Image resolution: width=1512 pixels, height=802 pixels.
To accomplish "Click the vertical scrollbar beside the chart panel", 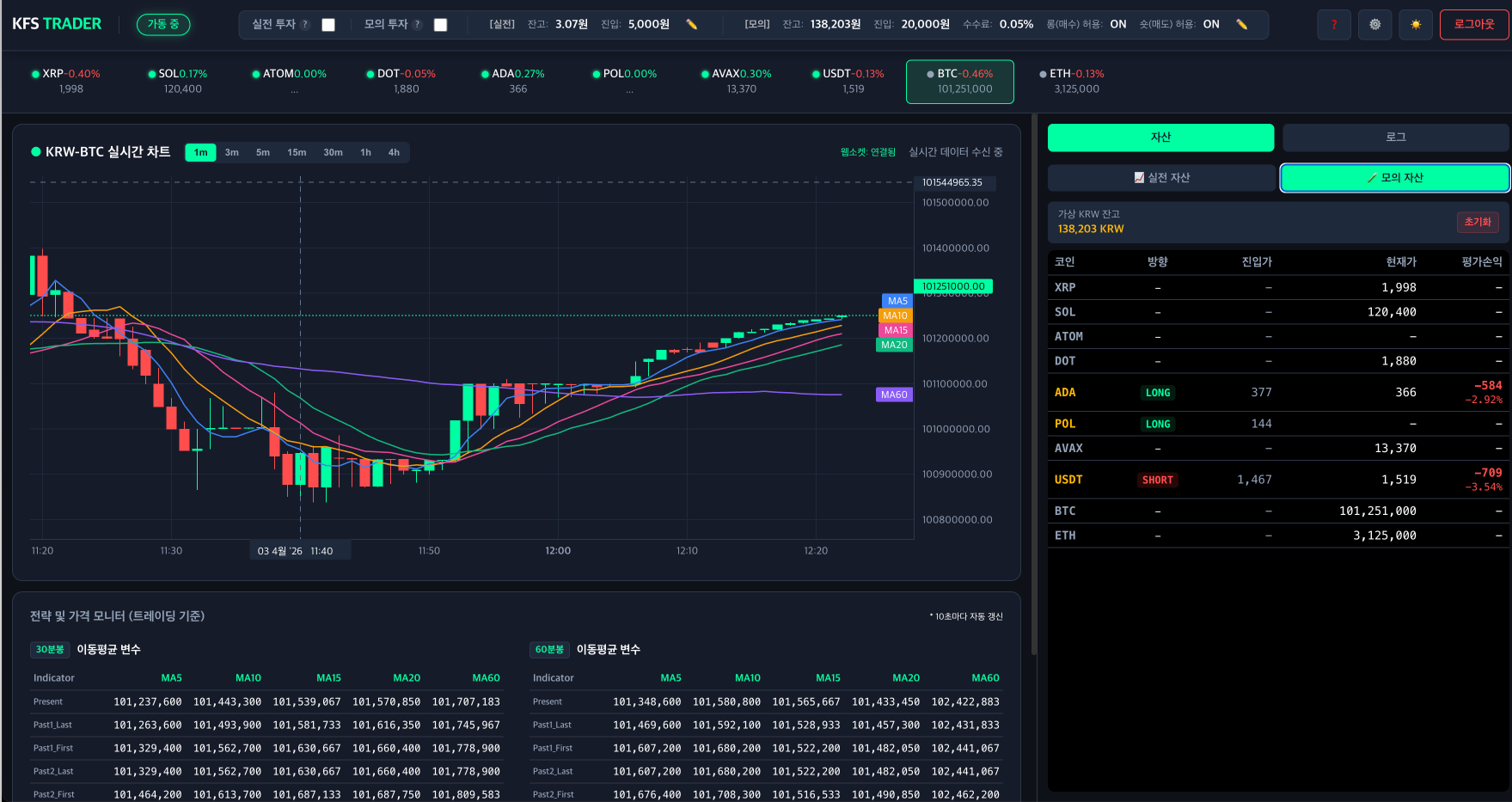I will [x=1033, y=387].
